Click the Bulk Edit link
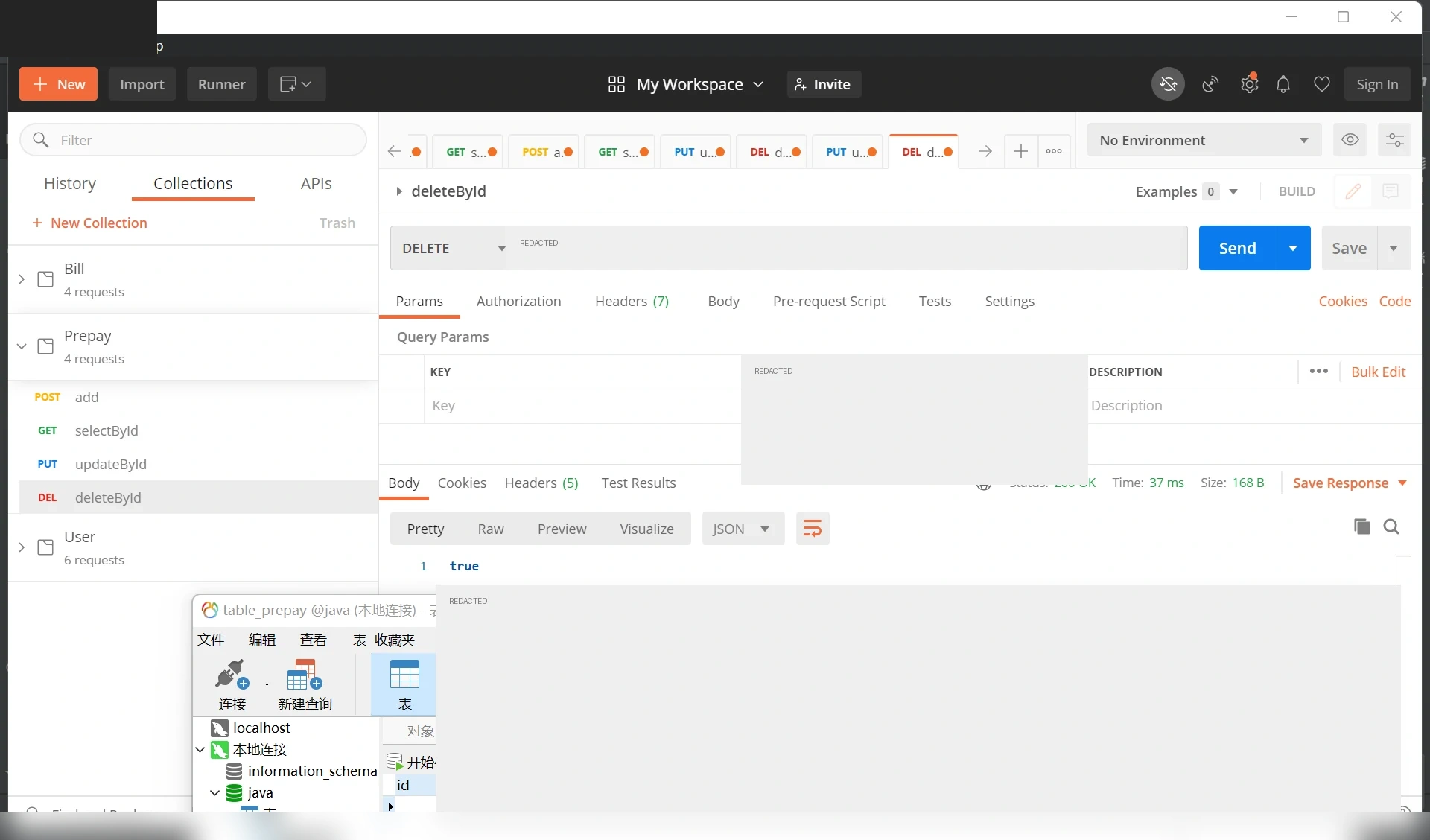 click(x=1378, y=372)
